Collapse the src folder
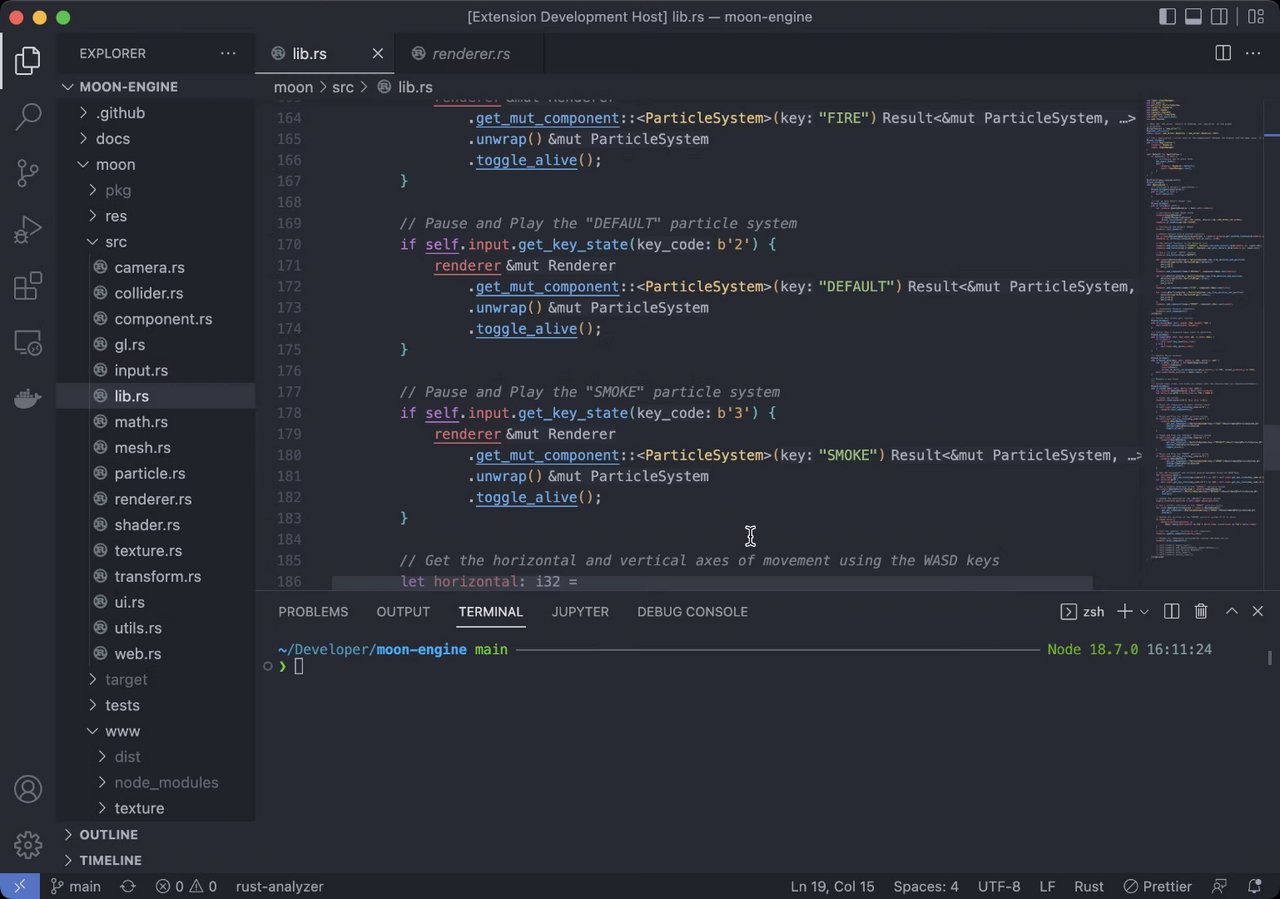 (156, 242)
